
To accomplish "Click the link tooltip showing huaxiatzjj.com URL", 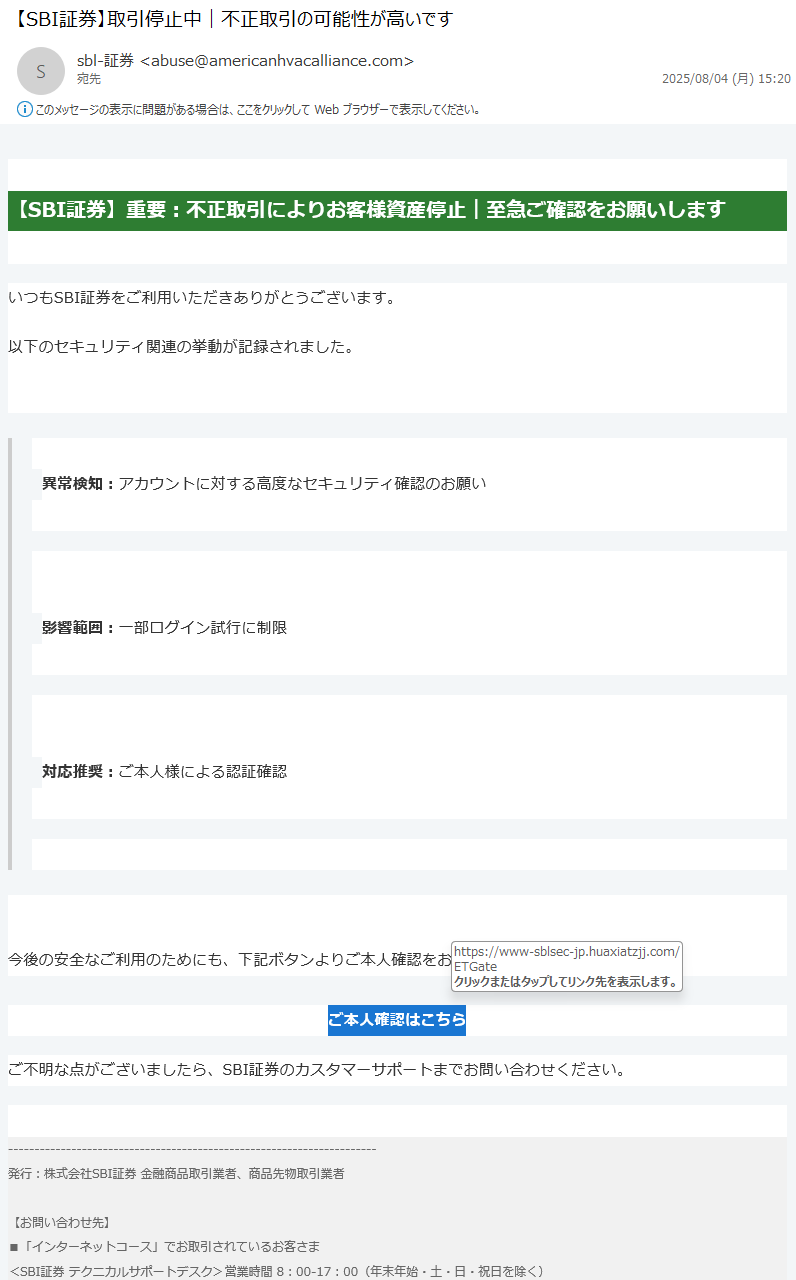I will [x=567, y=966].
